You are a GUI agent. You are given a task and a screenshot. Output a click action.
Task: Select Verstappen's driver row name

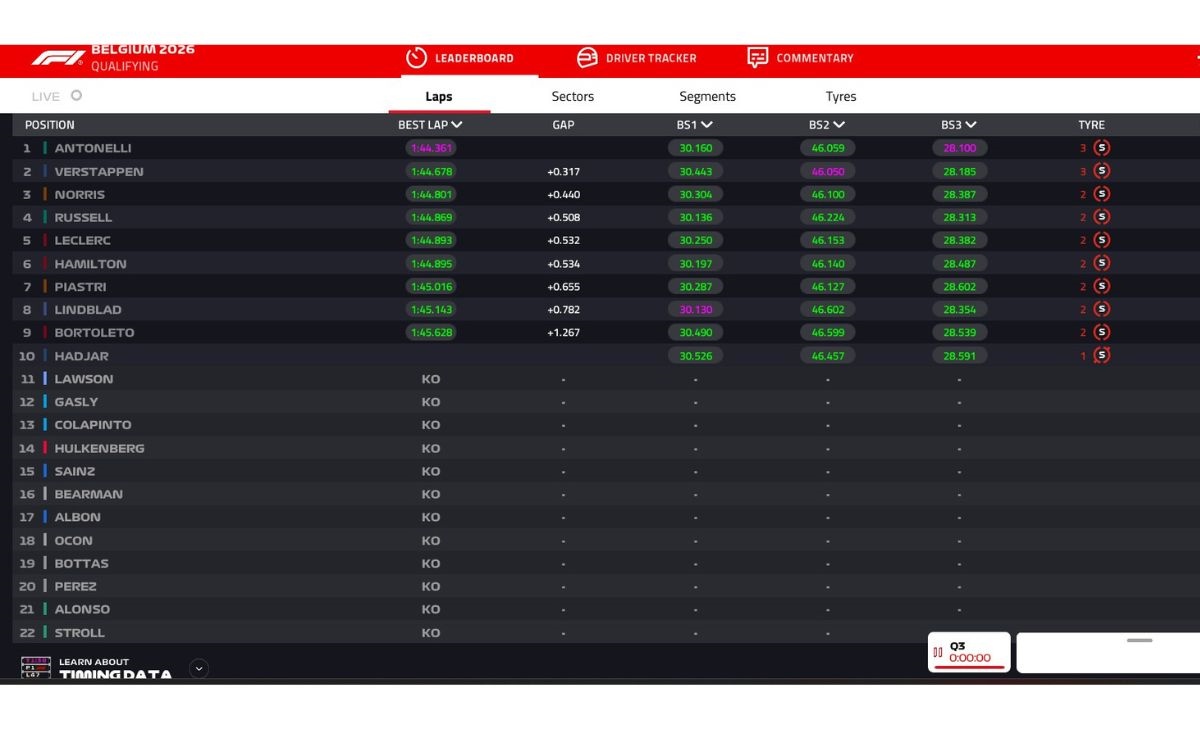99,171
